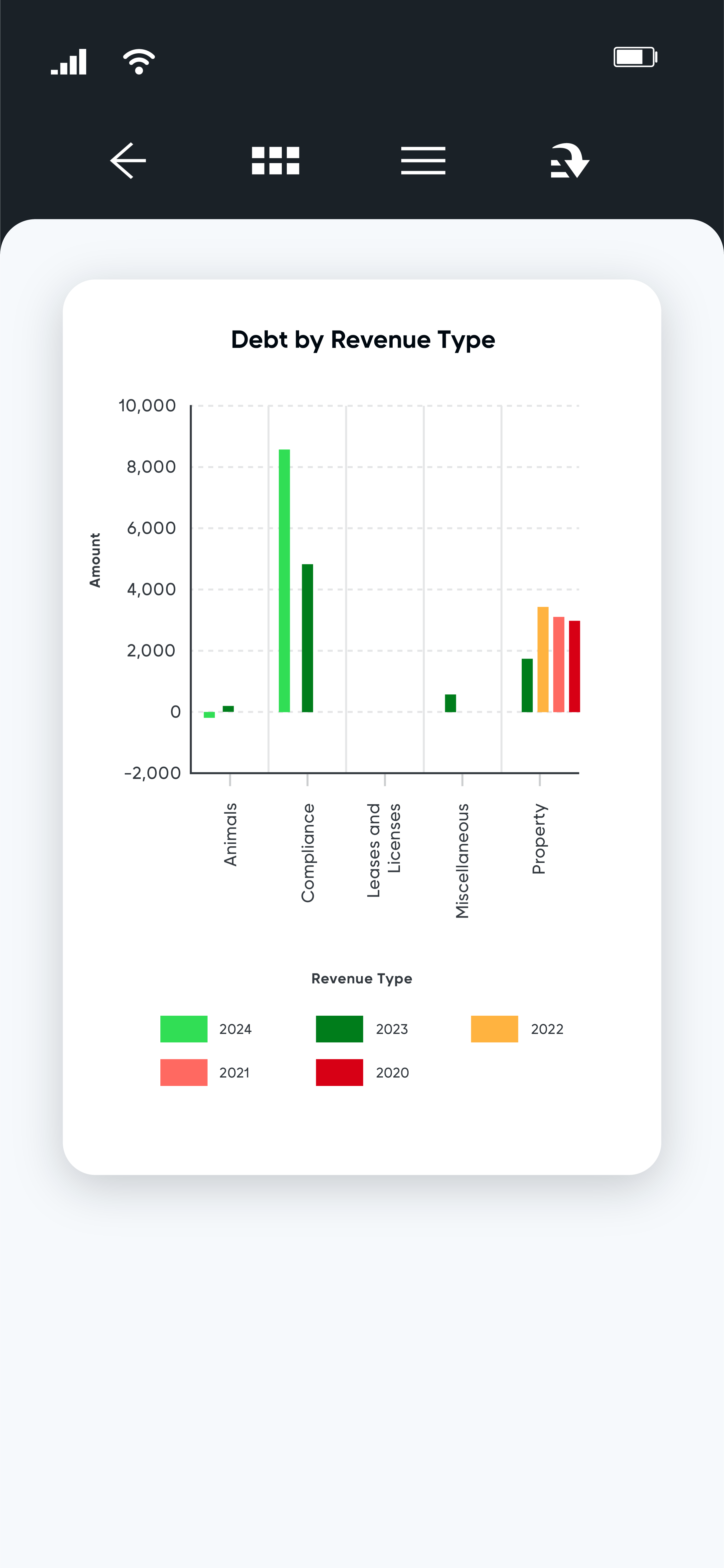Select the tall 2024 Compliance bar

pyautogui.click(x=284, y=581)
